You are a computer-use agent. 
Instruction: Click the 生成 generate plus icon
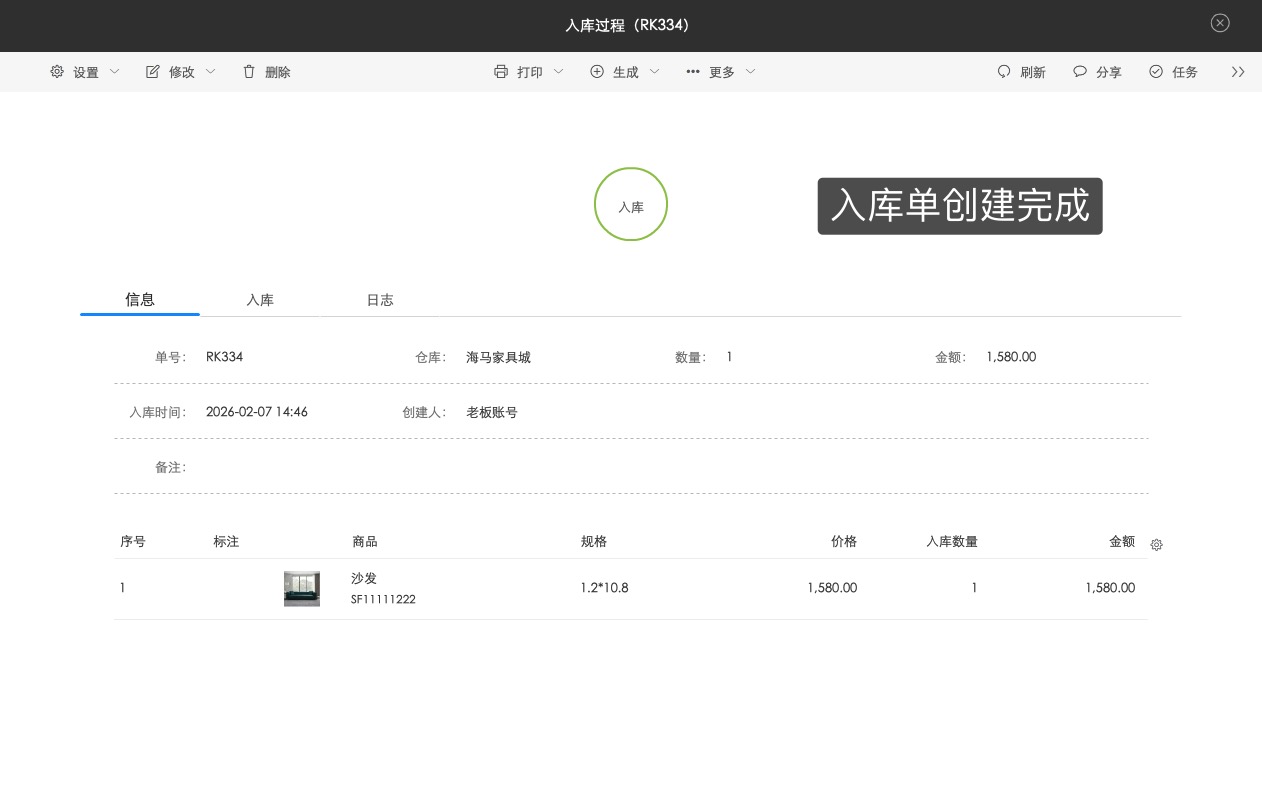(598, 71)
